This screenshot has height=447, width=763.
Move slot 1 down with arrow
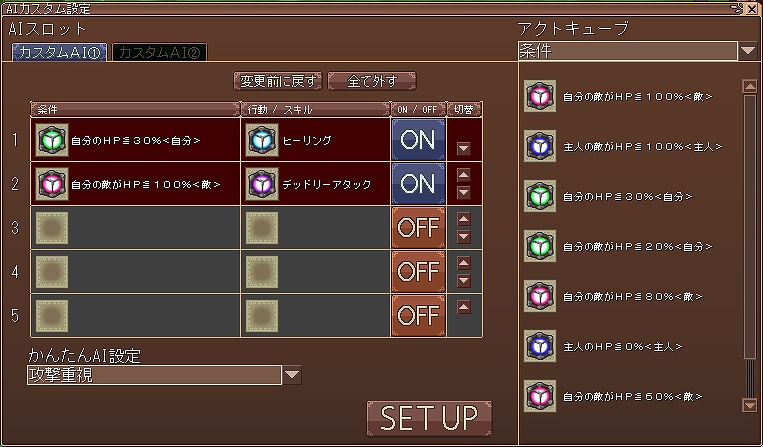pyautogui.click(x=463, y=148)
